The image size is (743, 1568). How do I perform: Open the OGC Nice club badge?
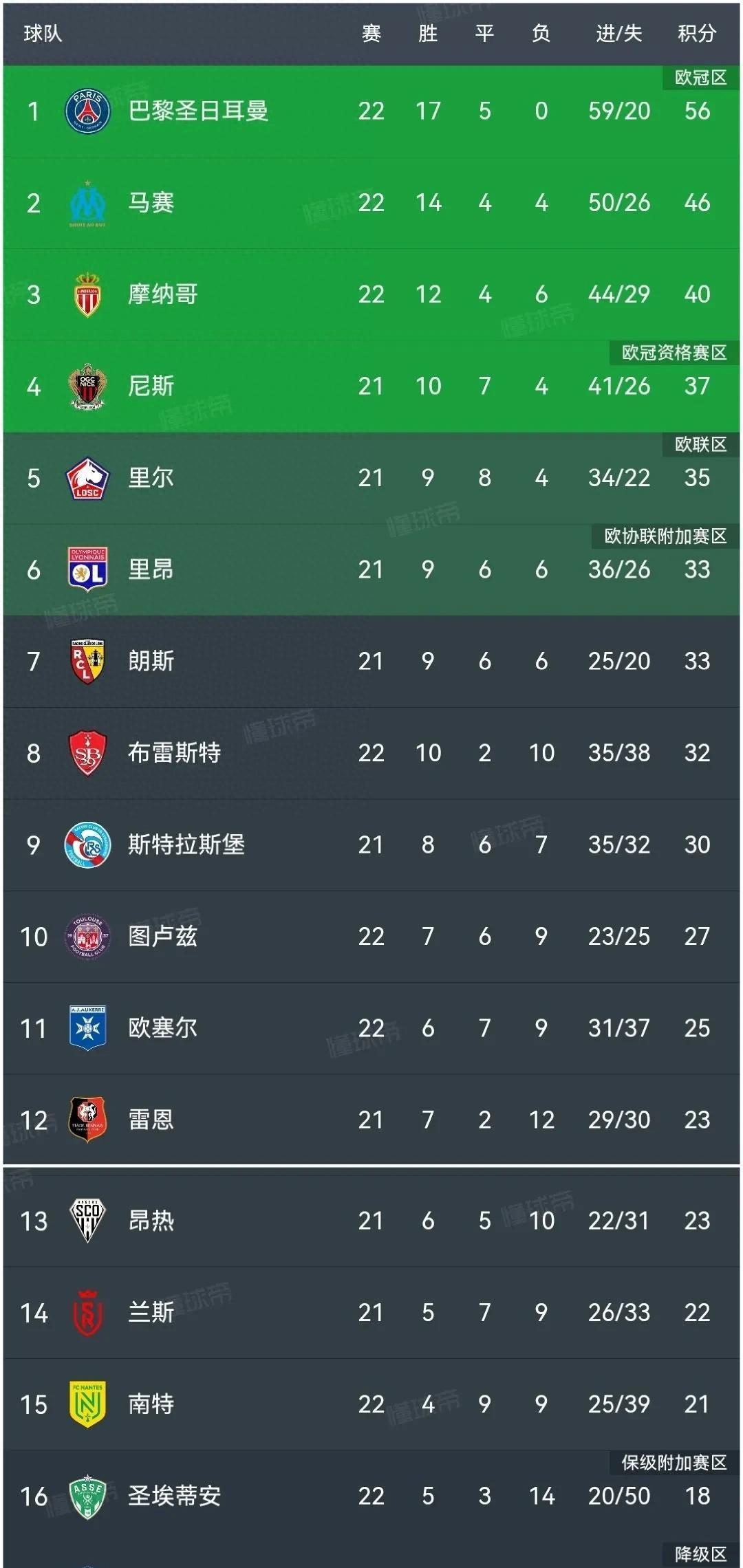pos(87,386)
